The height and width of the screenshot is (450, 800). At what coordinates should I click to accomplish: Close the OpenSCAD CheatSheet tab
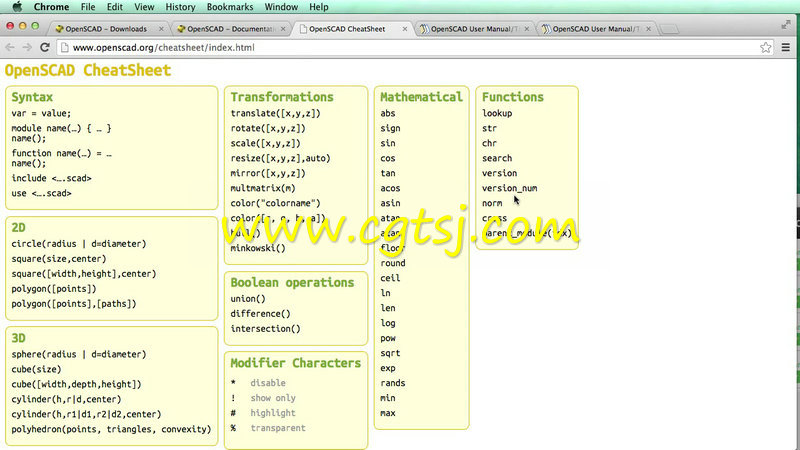click(405, 29)
